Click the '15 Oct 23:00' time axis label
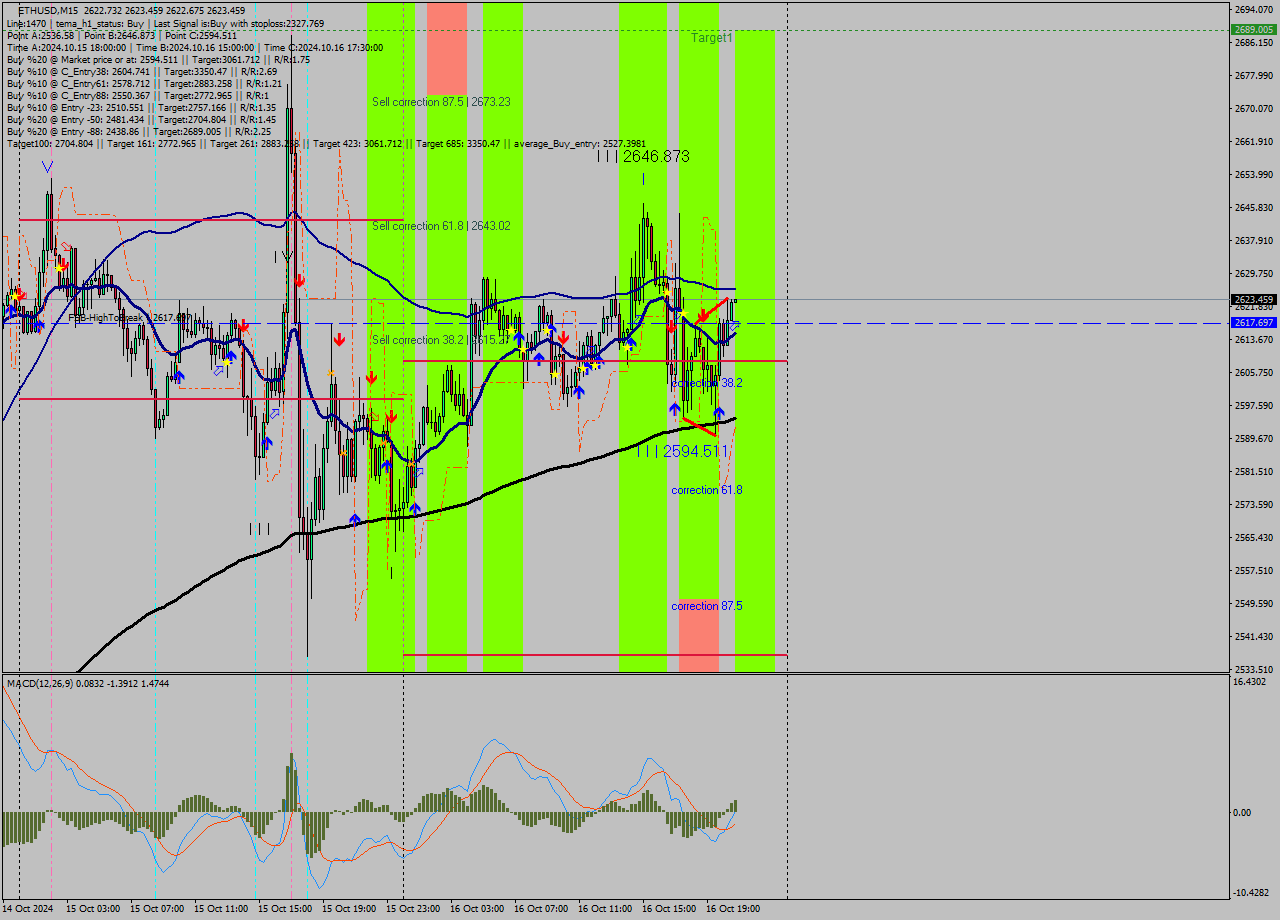Screen dimensions: 1280x920 click(414, 909)
